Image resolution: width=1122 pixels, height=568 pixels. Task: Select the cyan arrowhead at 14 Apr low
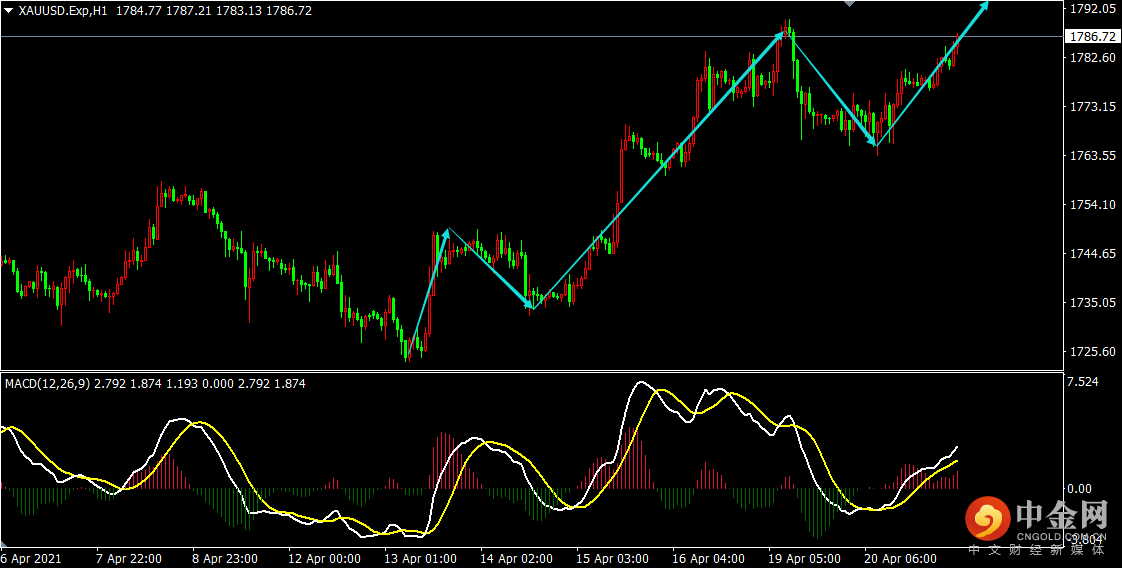pyautogui.click(x=530, y=305)
